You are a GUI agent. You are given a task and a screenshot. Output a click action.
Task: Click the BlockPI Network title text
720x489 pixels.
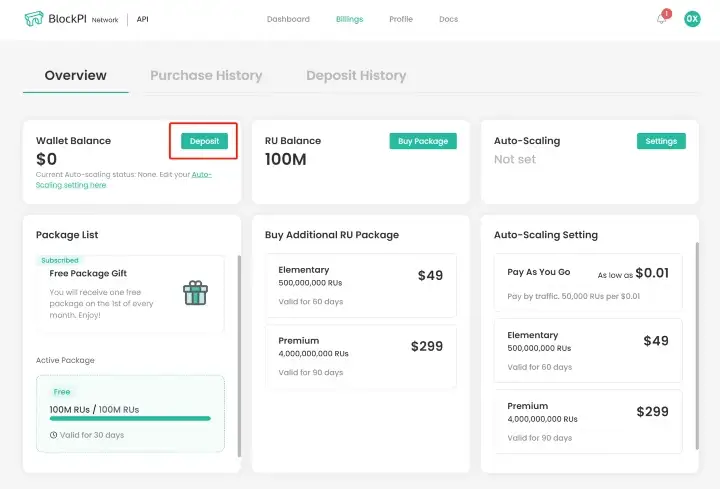(83, 19)
